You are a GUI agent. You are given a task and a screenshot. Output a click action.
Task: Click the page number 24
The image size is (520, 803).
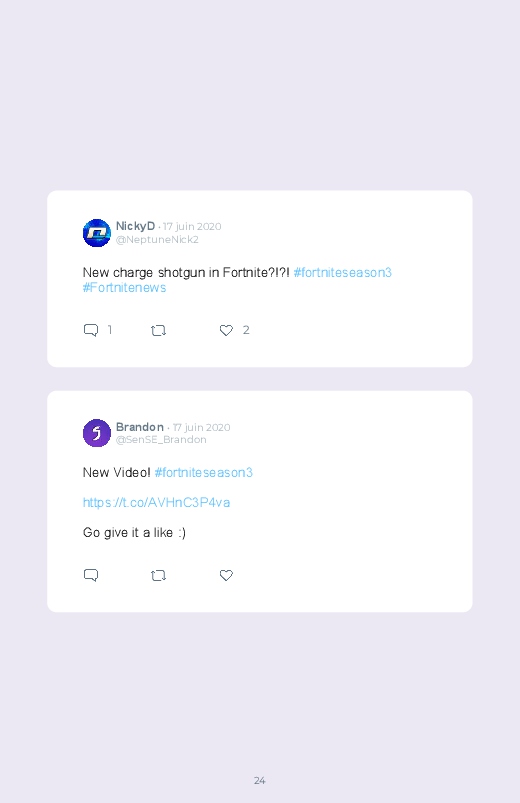260,780
